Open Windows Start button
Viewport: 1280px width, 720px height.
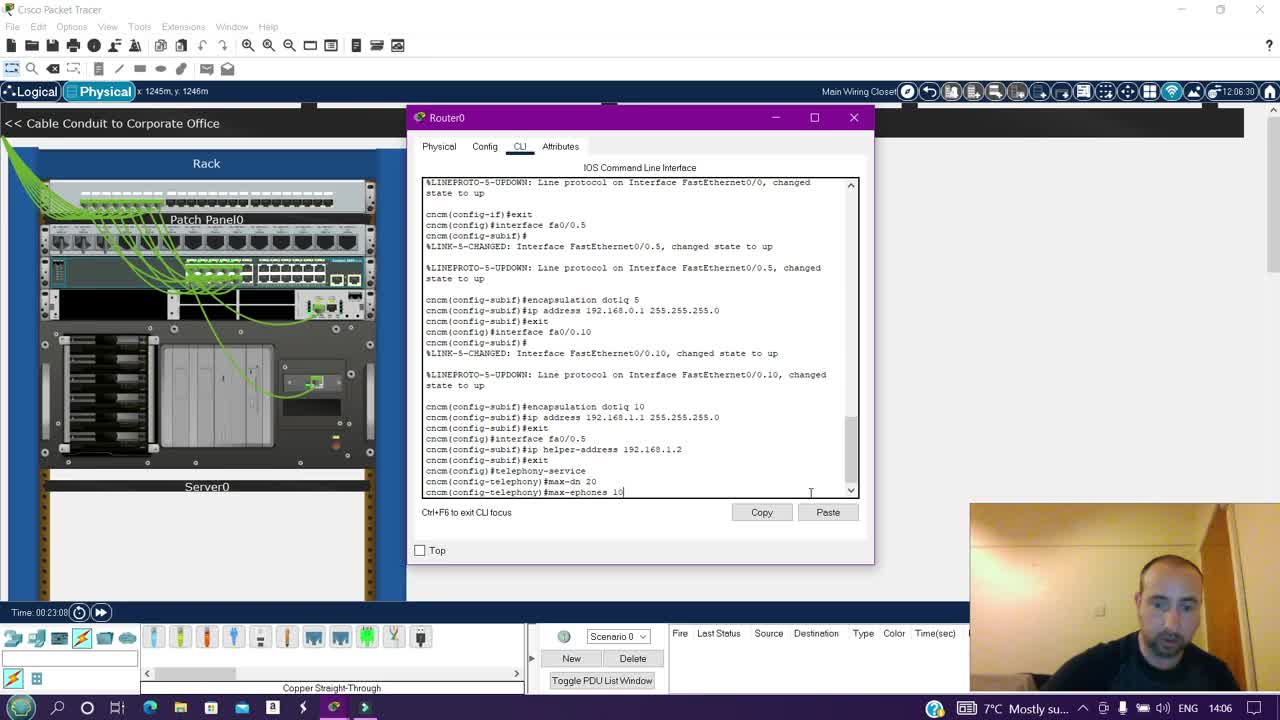21,708
